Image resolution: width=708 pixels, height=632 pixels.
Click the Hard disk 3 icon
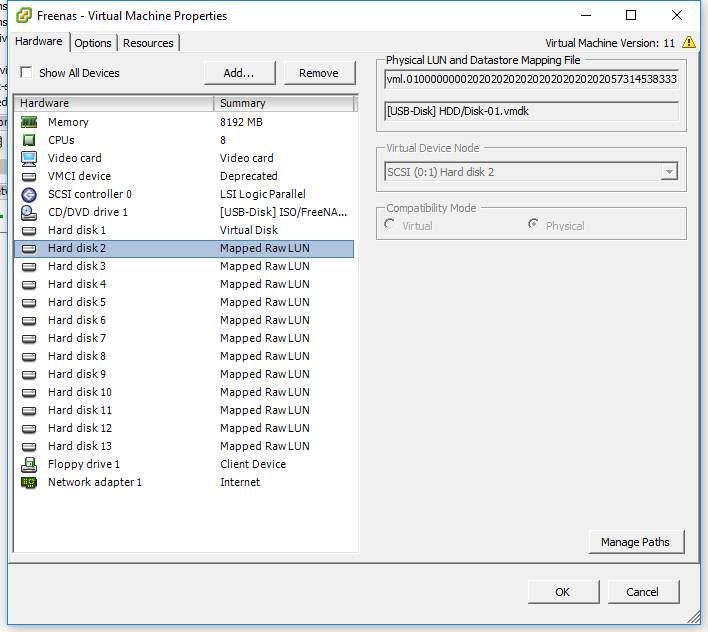tap(29, 267)
